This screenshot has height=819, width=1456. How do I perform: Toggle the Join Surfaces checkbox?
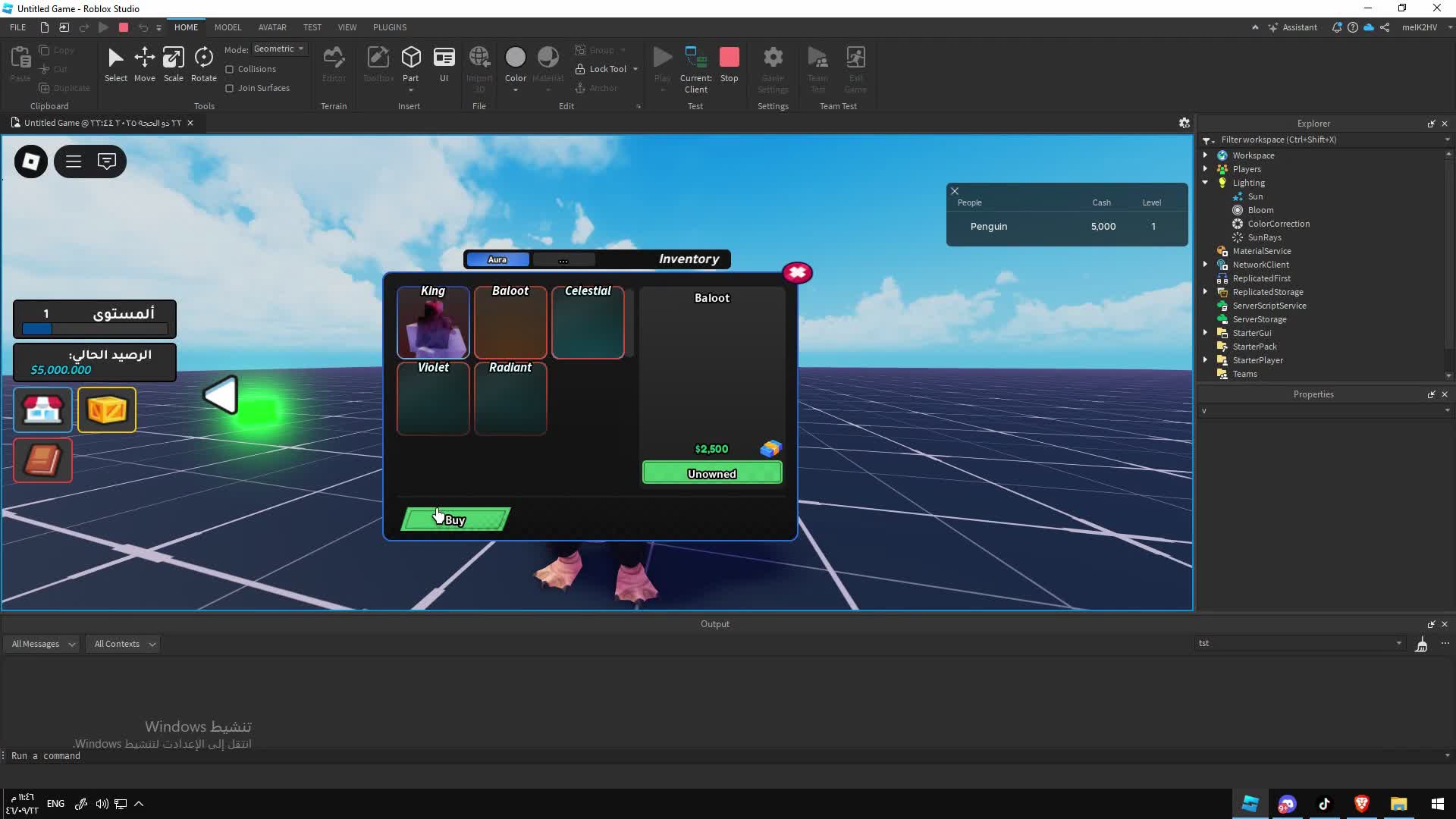pos(230,88)
